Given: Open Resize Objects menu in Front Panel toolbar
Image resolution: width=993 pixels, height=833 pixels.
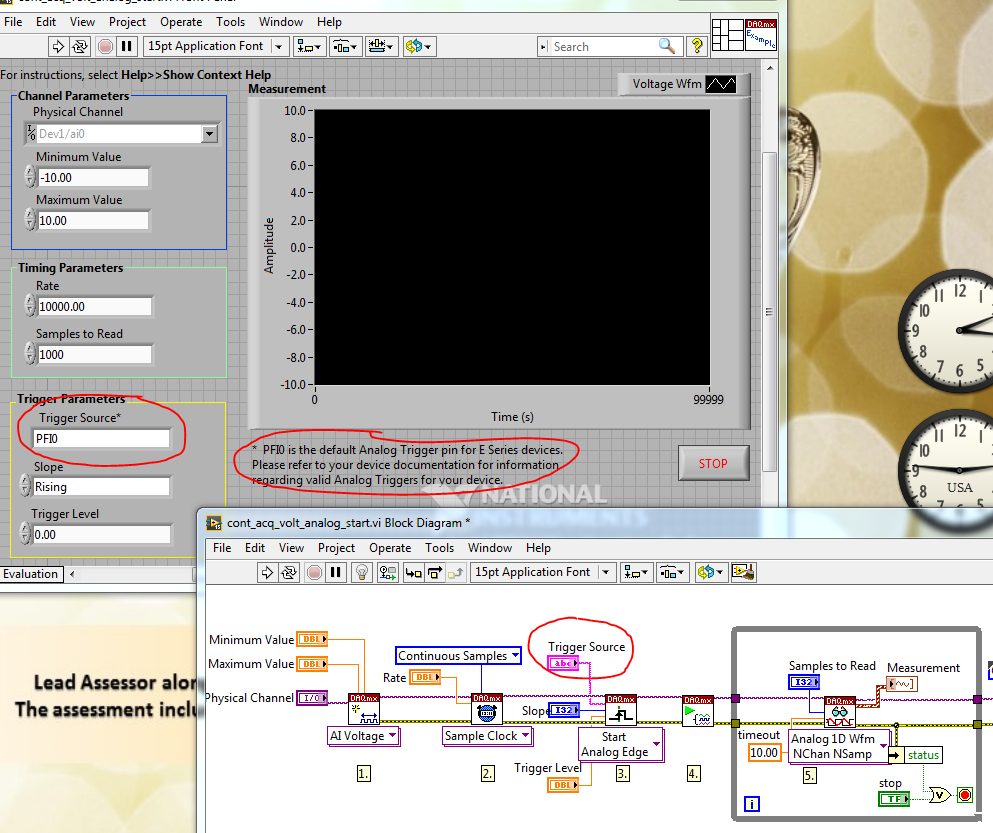Looking at the screenshot, I should coord(381,46).
